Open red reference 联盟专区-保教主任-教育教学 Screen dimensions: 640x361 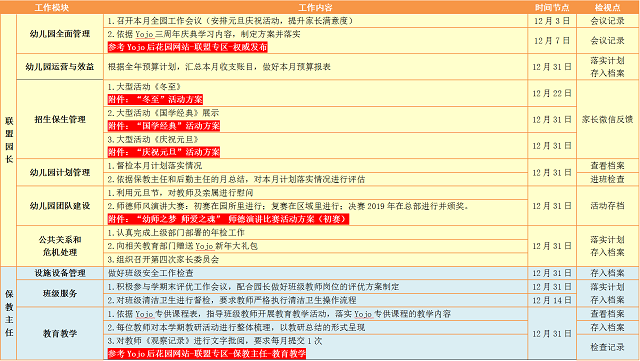point(207,354)
